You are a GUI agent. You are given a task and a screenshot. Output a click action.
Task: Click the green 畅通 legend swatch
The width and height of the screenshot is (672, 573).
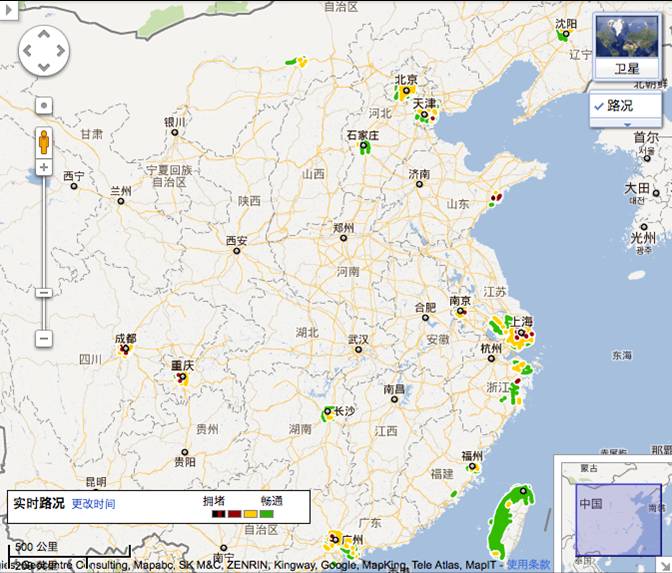click(267, 513)
